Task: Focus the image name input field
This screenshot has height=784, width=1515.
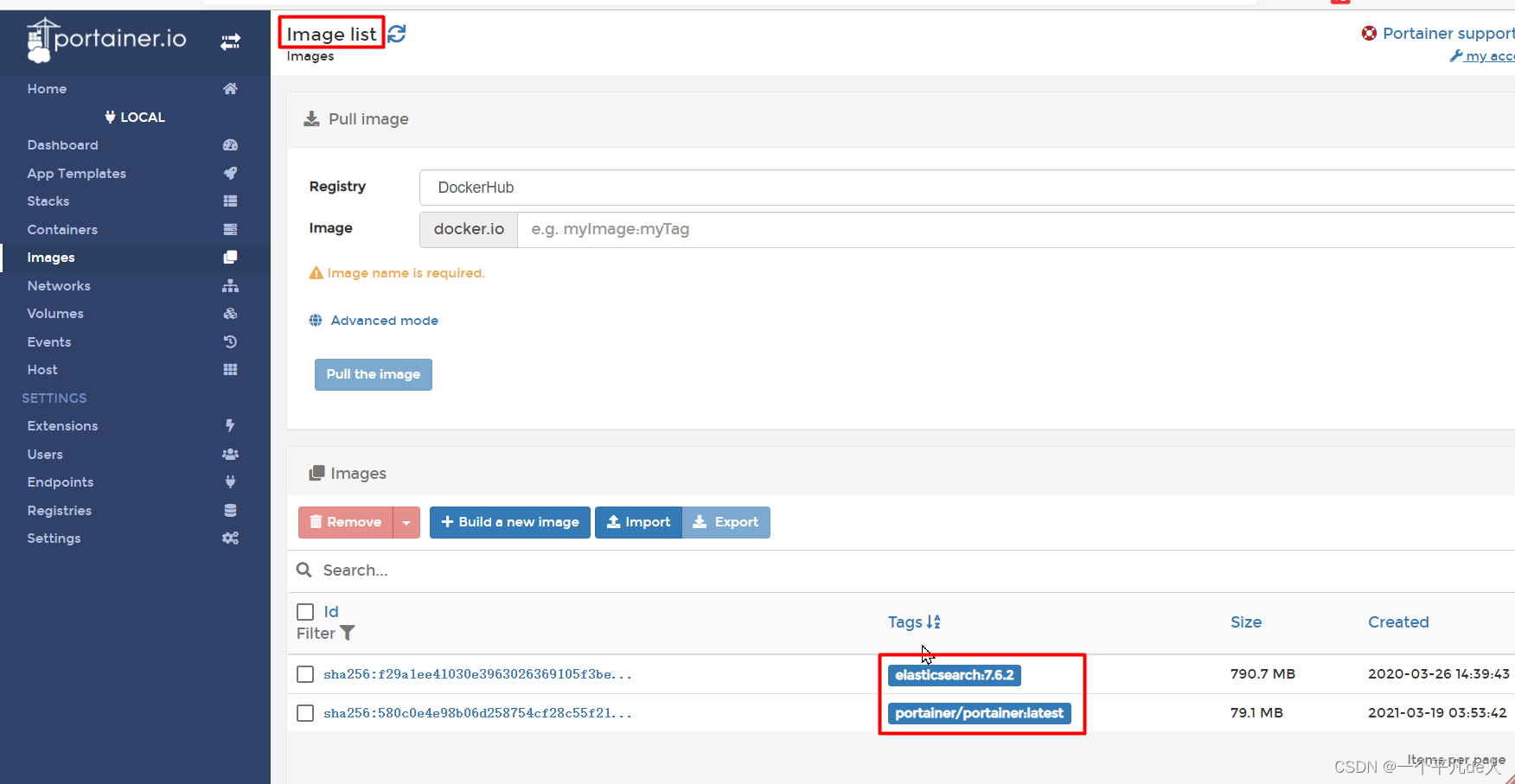Action: [x=1016, y=229]
